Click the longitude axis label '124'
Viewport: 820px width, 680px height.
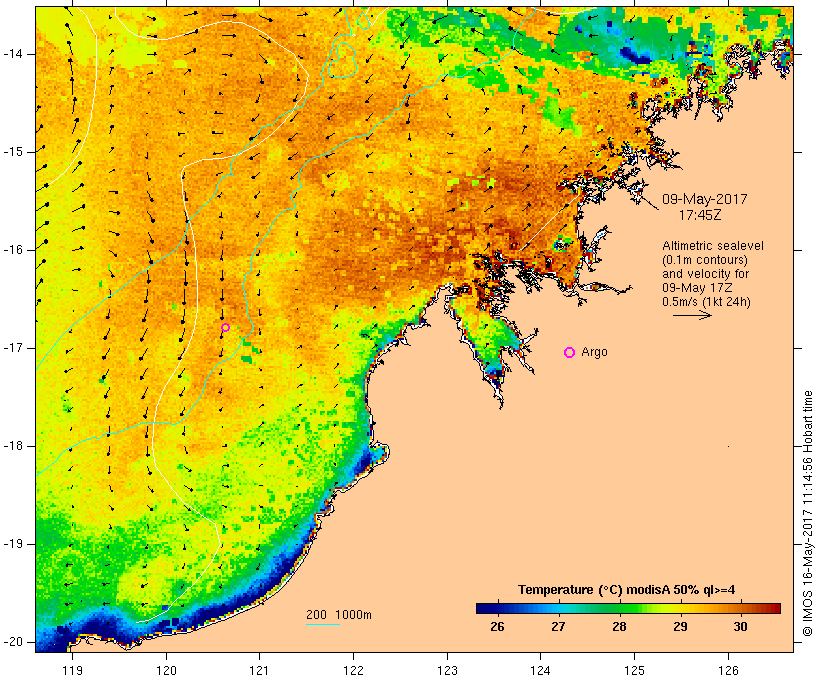pyautogui.click(x=541, y=670)
